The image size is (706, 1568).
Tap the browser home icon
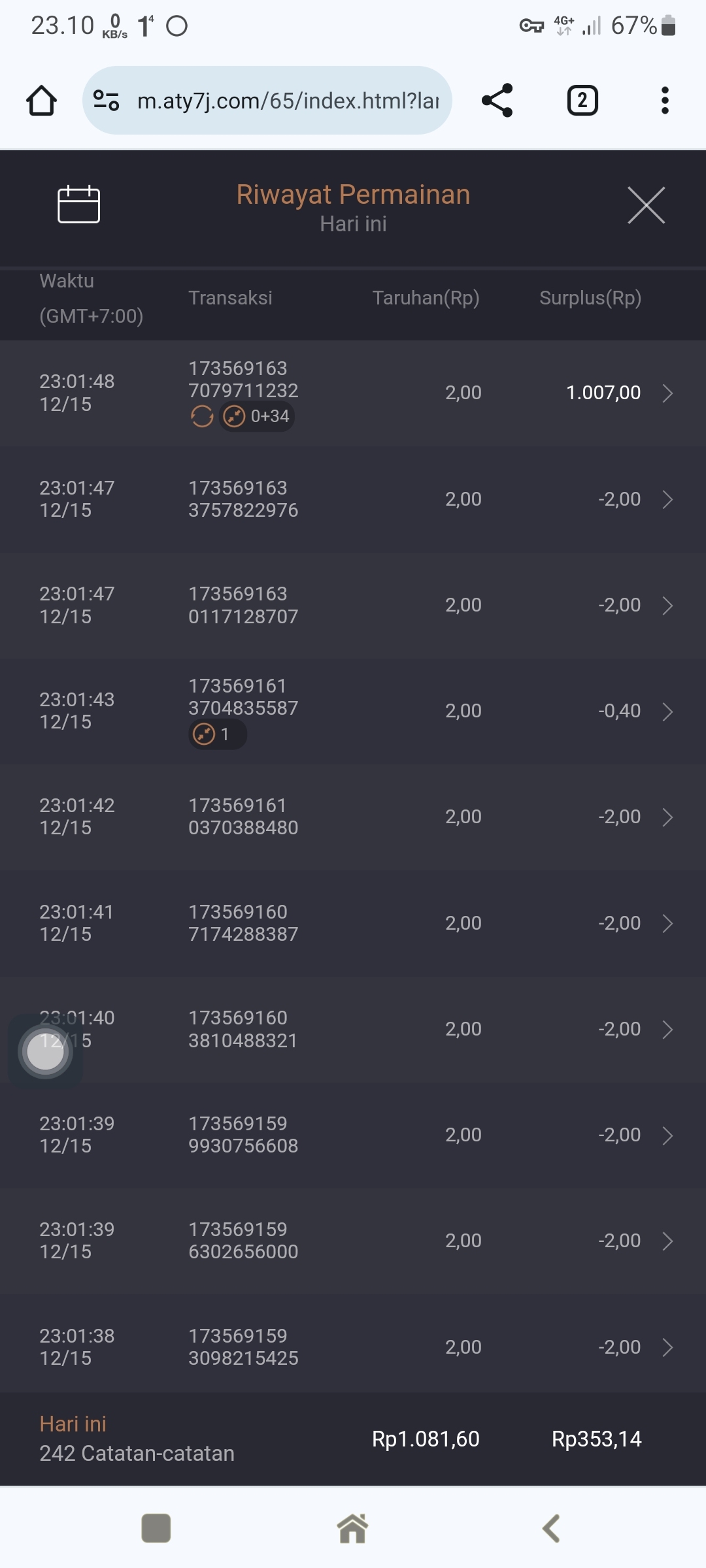point(41,101)
